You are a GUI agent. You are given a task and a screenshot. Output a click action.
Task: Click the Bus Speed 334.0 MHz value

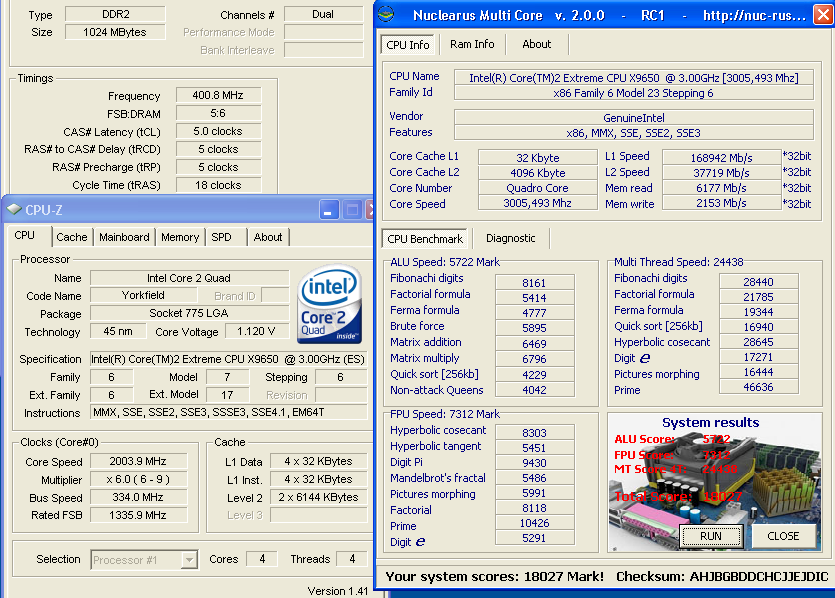tap(138, 497)
